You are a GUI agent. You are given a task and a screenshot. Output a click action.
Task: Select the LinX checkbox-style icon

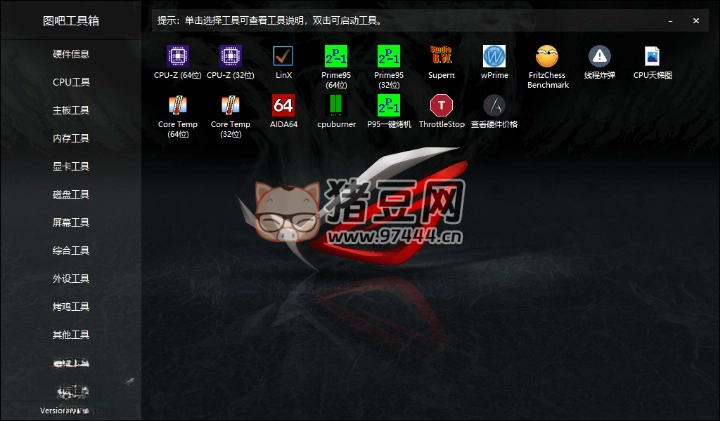pyautogui.click(x=283, y=56)
